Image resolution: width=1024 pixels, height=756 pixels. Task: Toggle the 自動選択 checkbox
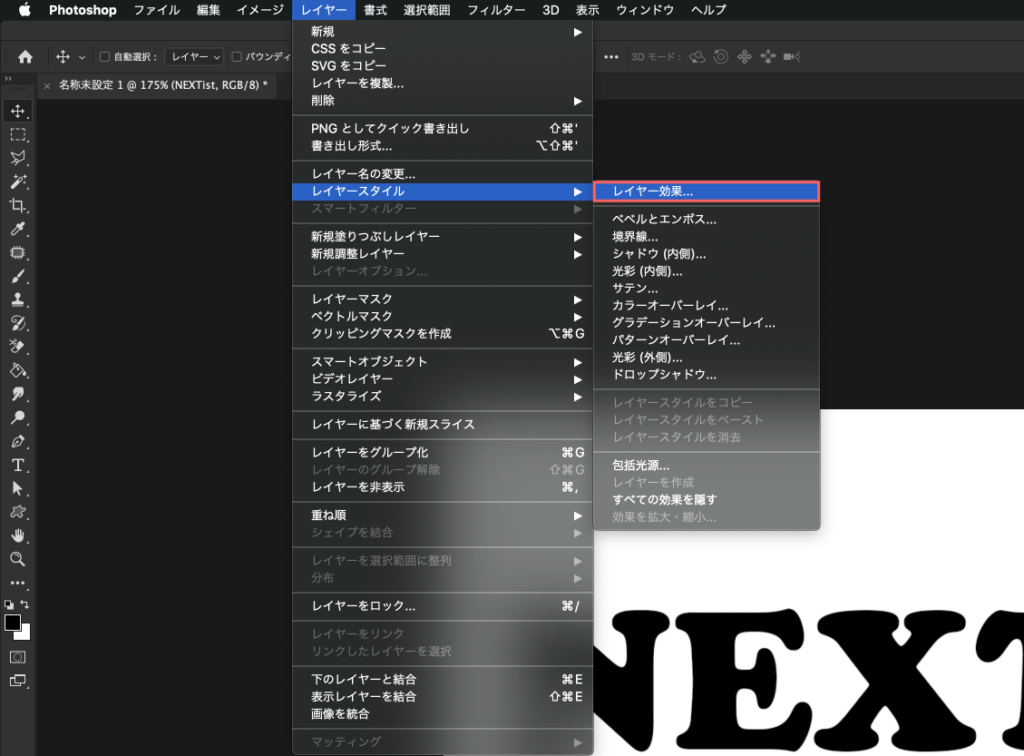104,57
